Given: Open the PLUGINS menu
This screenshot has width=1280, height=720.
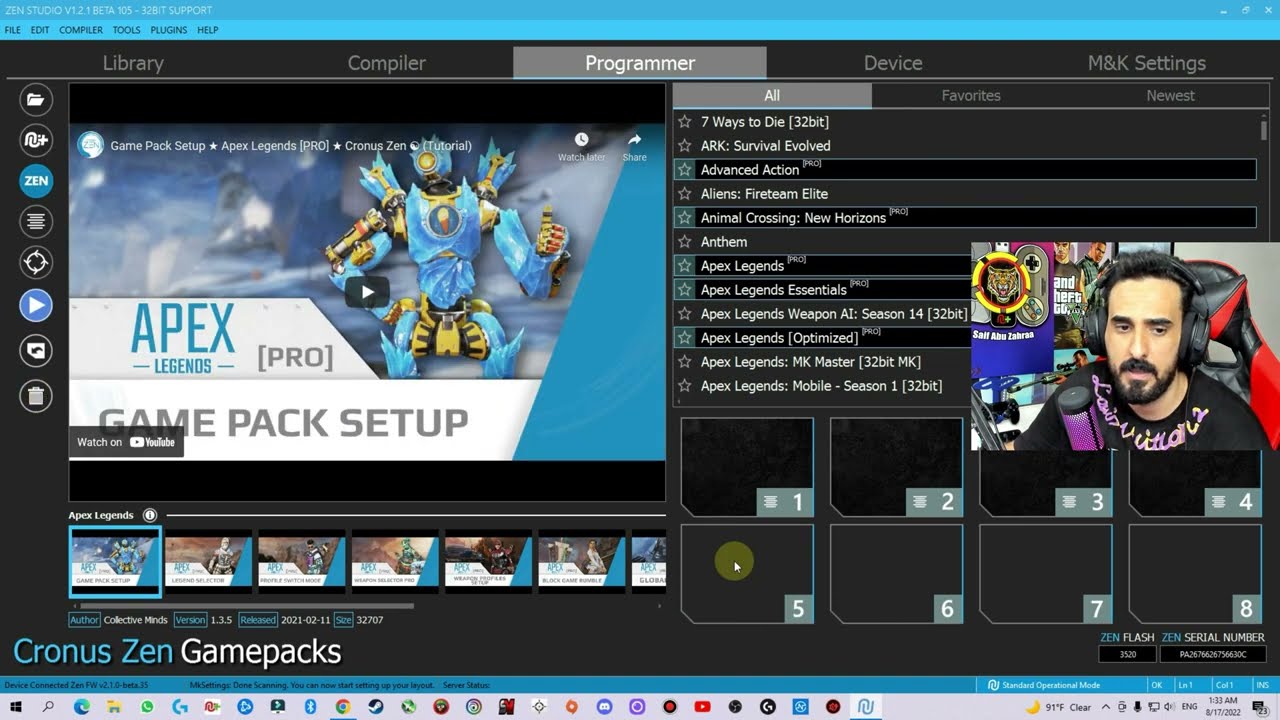Looking at the screenshot, I should click(x=169, y=30).
